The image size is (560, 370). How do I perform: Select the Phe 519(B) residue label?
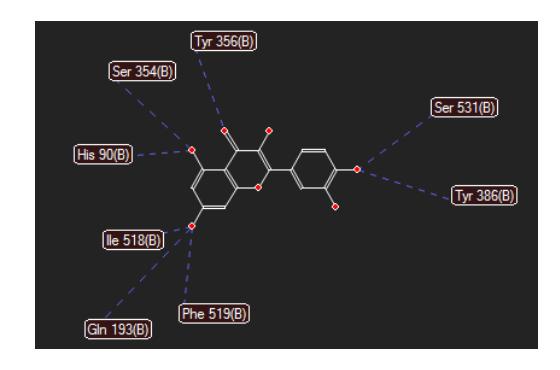coord(214,314)
